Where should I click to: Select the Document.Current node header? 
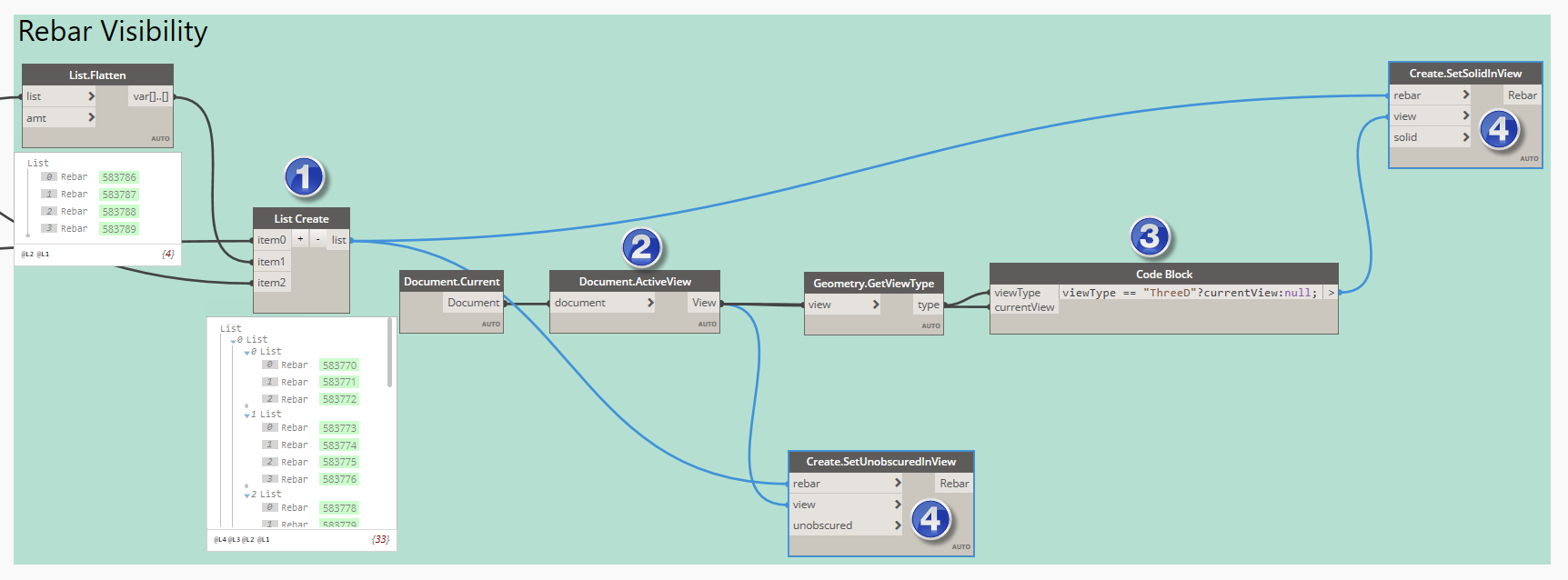[451, 281]
